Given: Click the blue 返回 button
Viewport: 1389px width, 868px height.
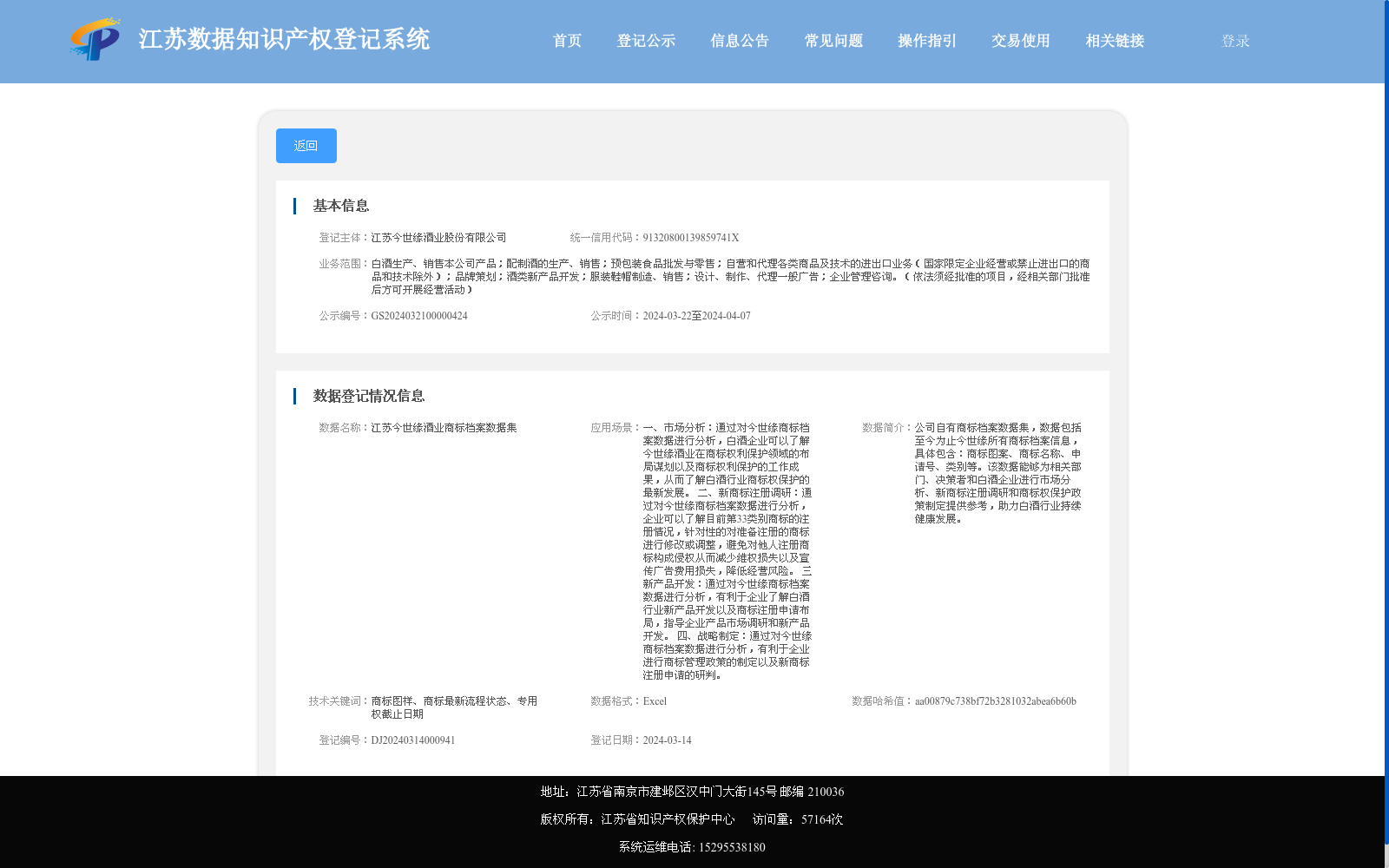Looking at the screenshot, I should (x=306, y=146).
